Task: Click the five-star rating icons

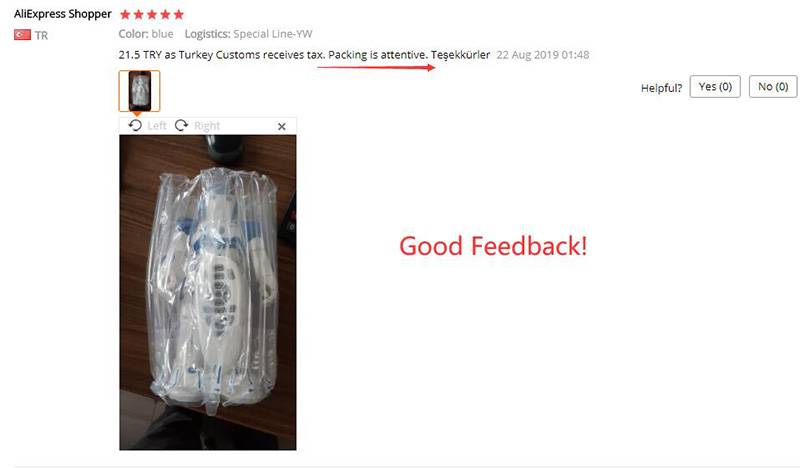Action: click(152, 14)
